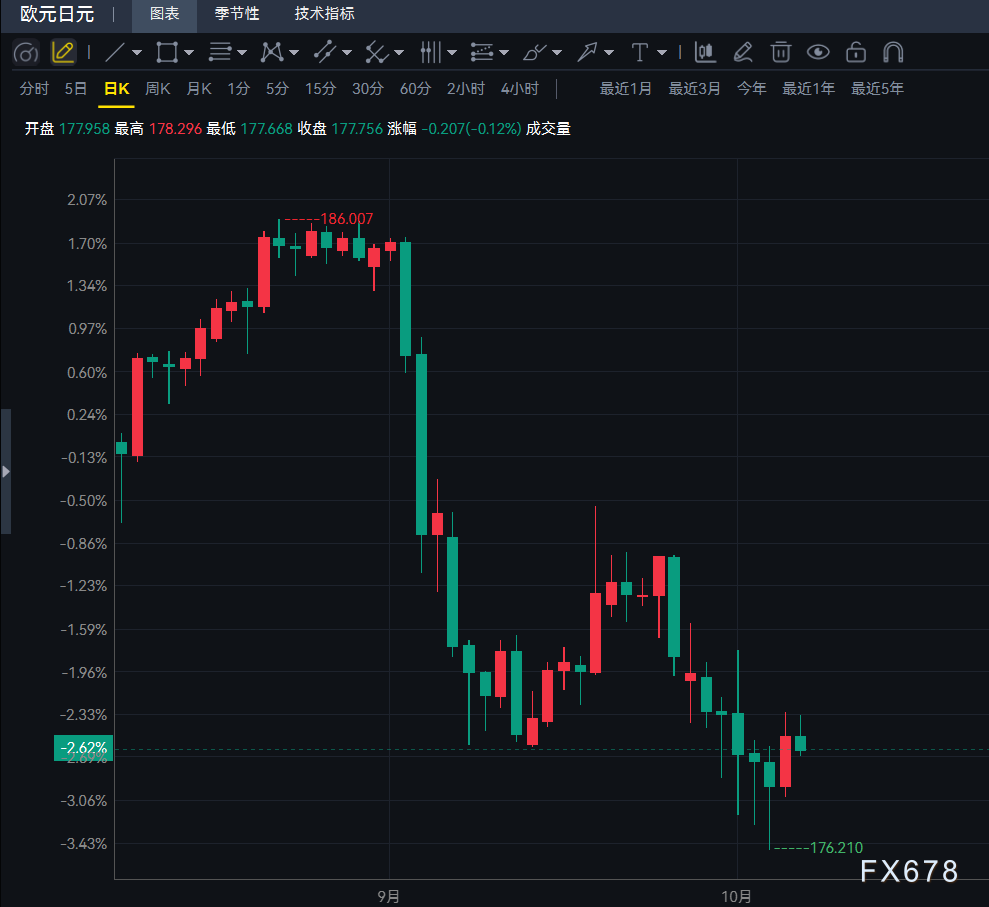Select the 5分 timeframe

point(277,88)
